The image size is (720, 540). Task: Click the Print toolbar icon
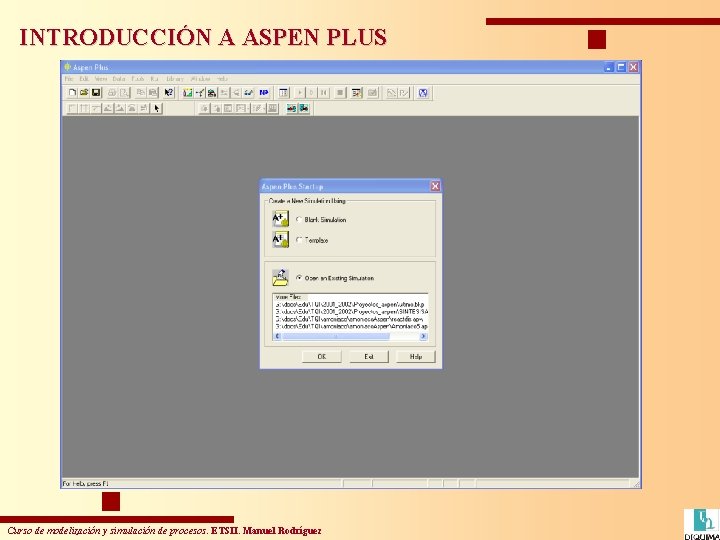pyautogui.click(x=112, y=93)
